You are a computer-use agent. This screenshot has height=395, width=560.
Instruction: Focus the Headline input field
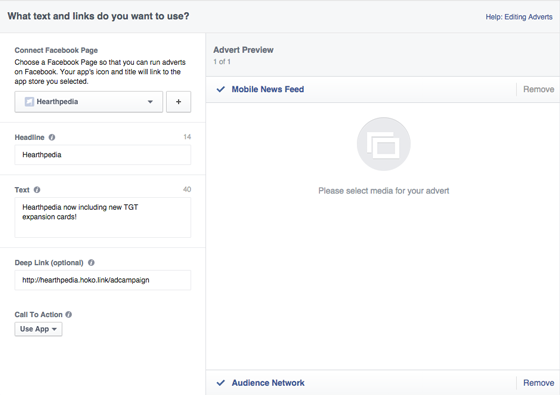102,155
